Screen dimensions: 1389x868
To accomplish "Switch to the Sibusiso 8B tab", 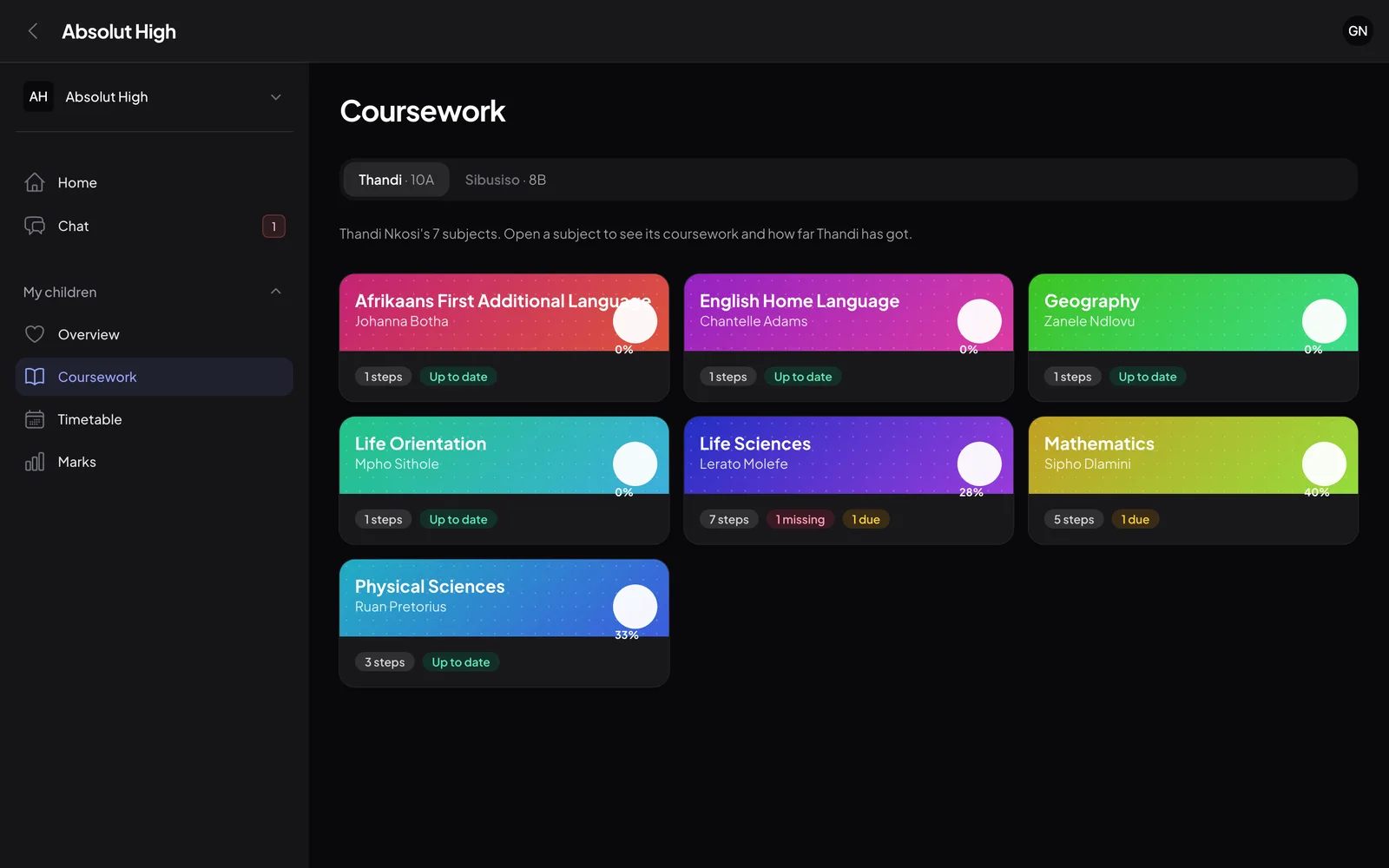I will point(505,180).
